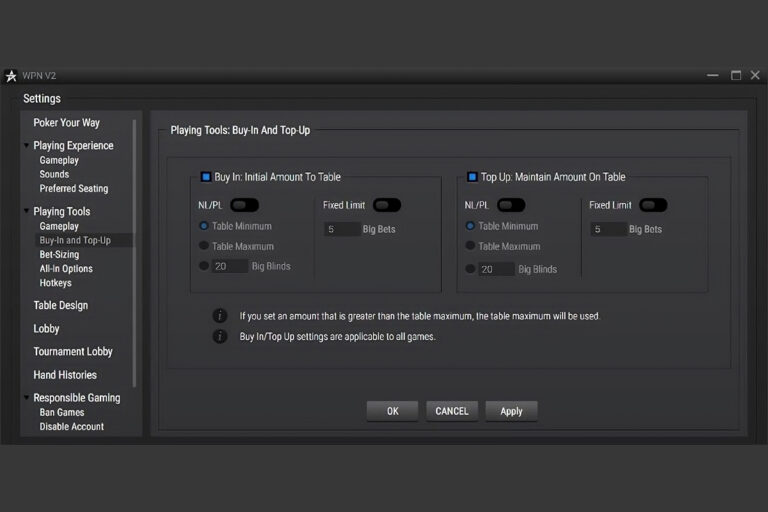Click the OK button
768x512 pixels.
(392, 411)
